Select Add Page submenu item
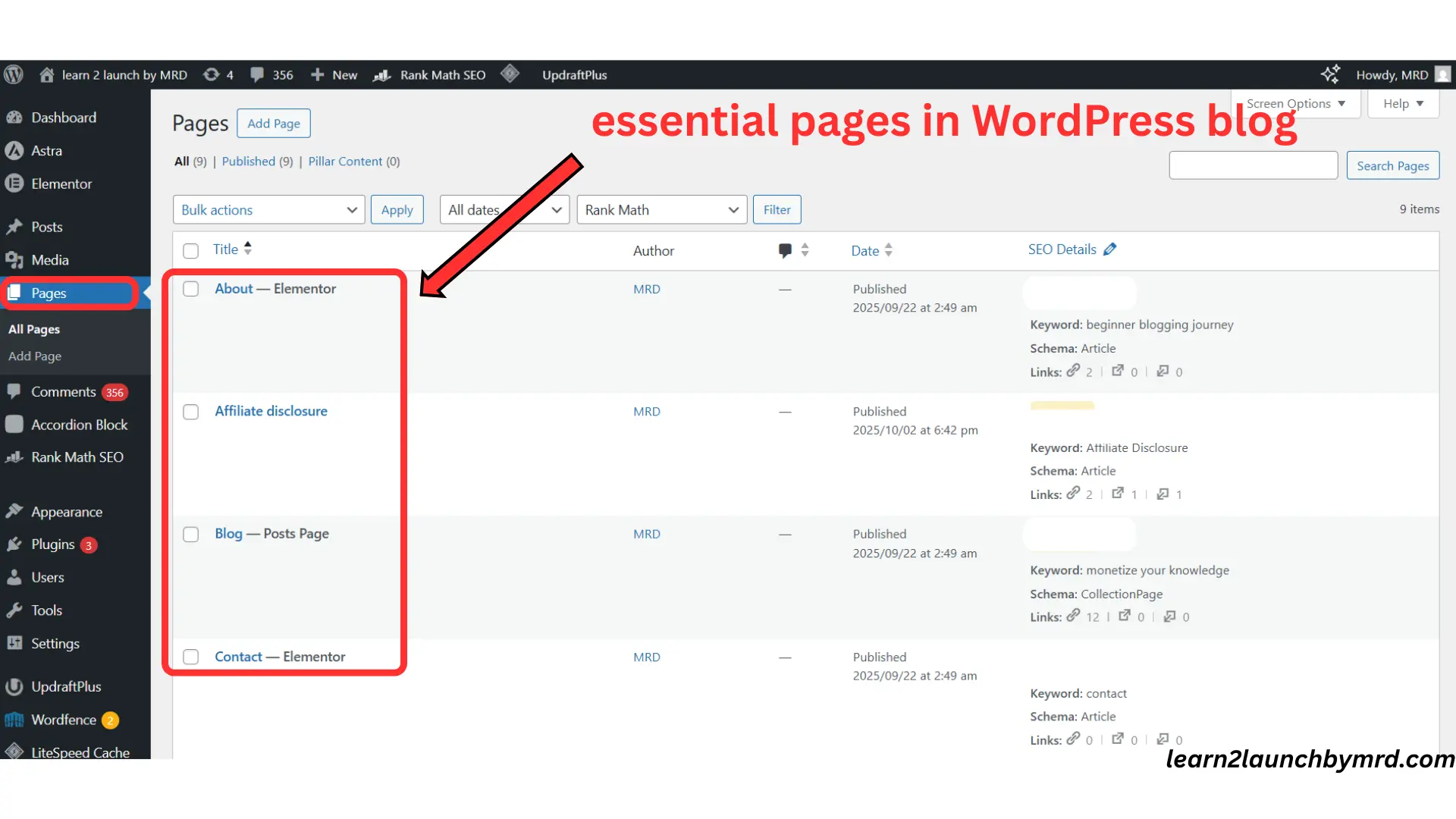 coord(35,356)
